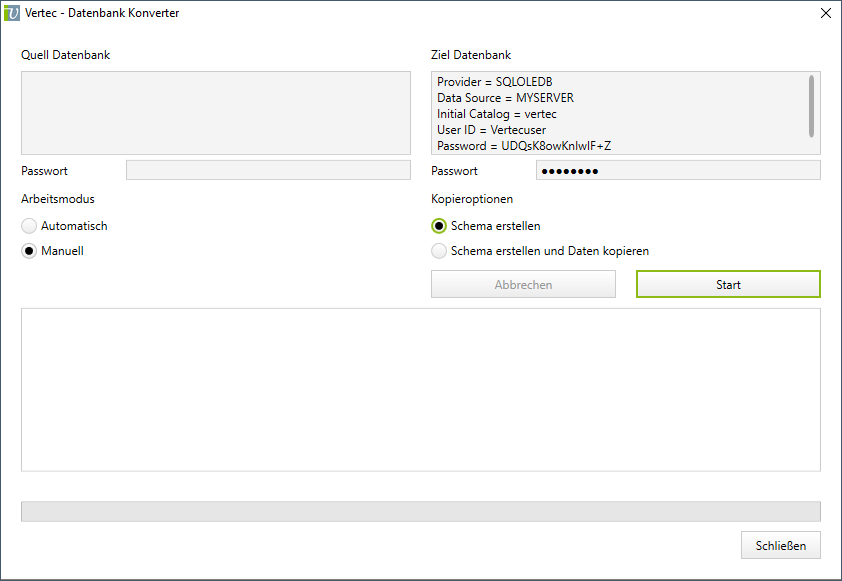Close the Datenbank Konverter window
The width and height of the screenshot is (842, 581).
pyautogui.click(x=825, y=14)
